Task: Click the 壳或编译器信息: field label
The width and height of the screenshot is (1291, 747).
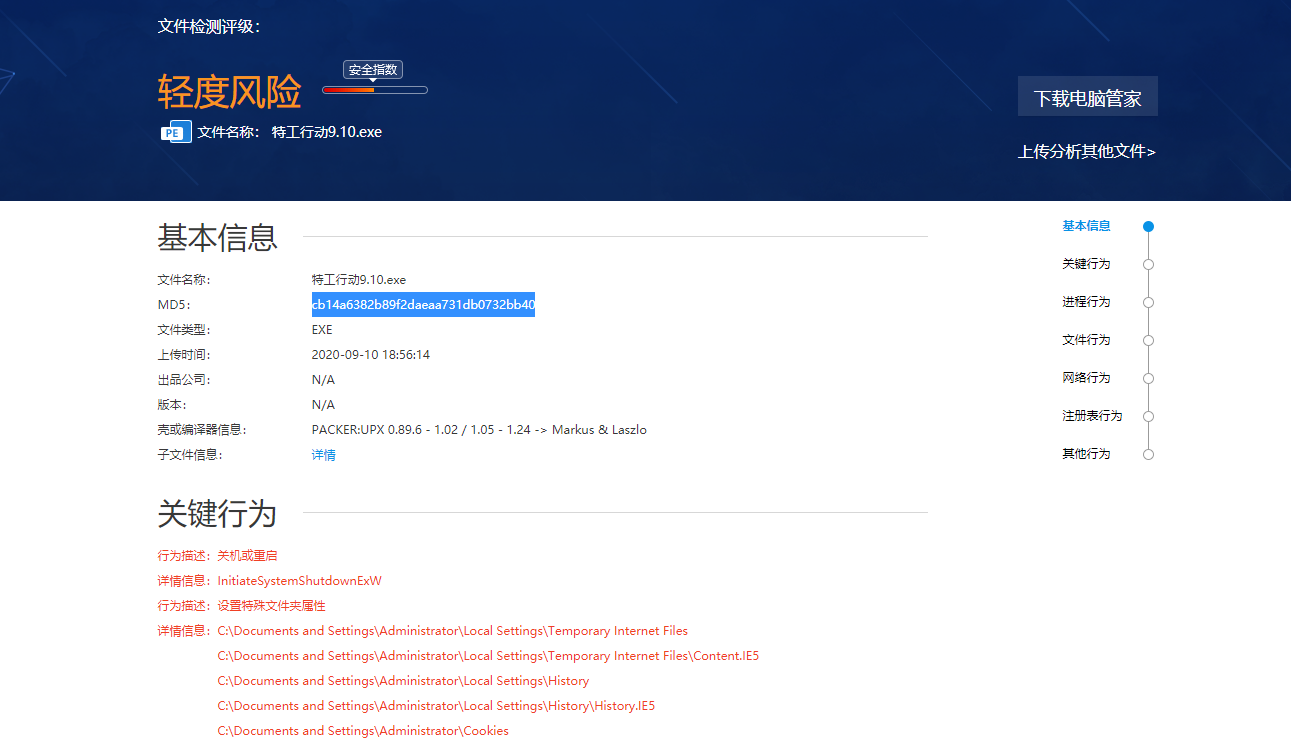Action: coord(202,430)
